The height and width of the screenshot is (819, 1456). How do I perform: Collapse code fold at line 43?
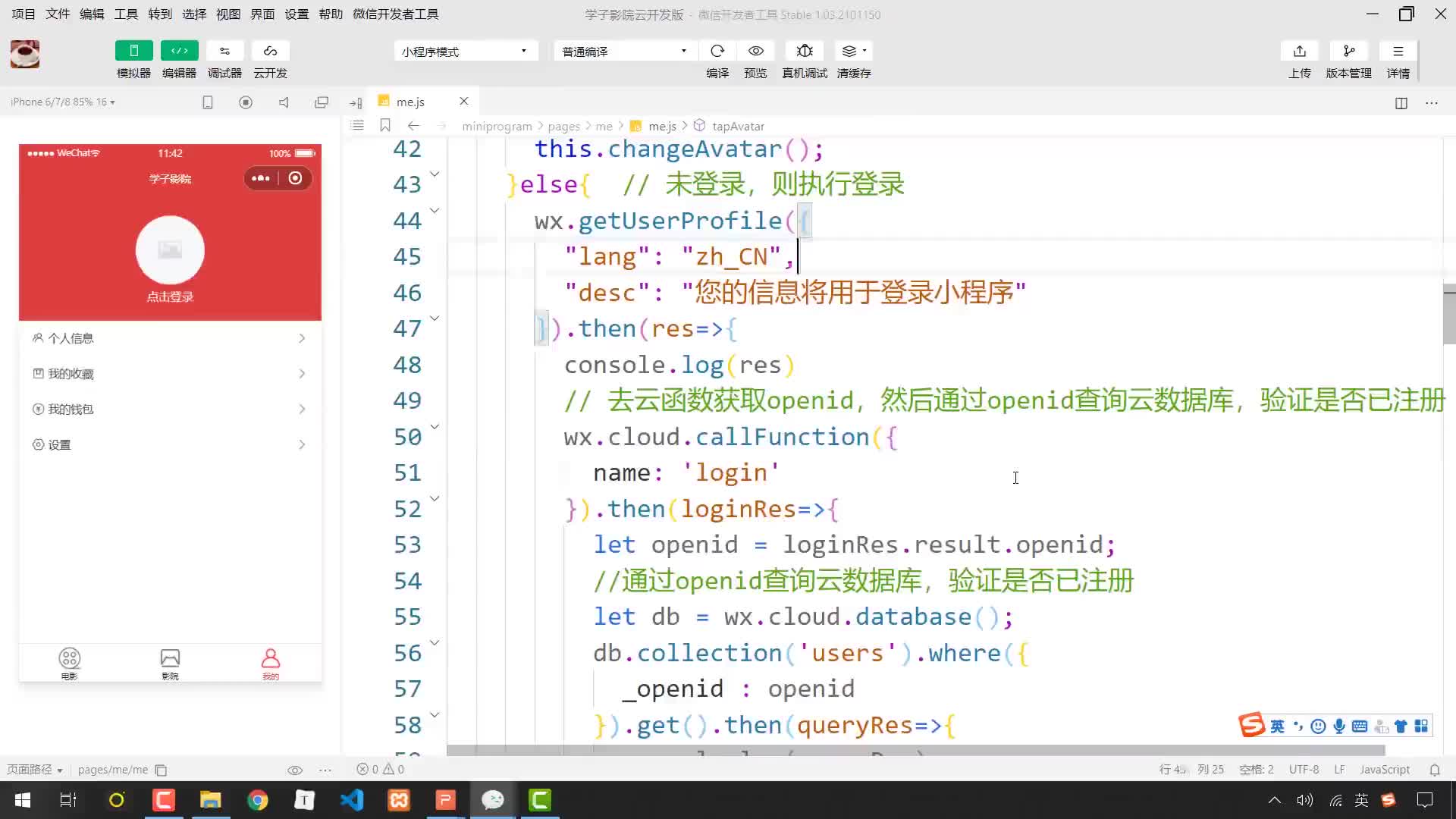[x=435, y=174]
